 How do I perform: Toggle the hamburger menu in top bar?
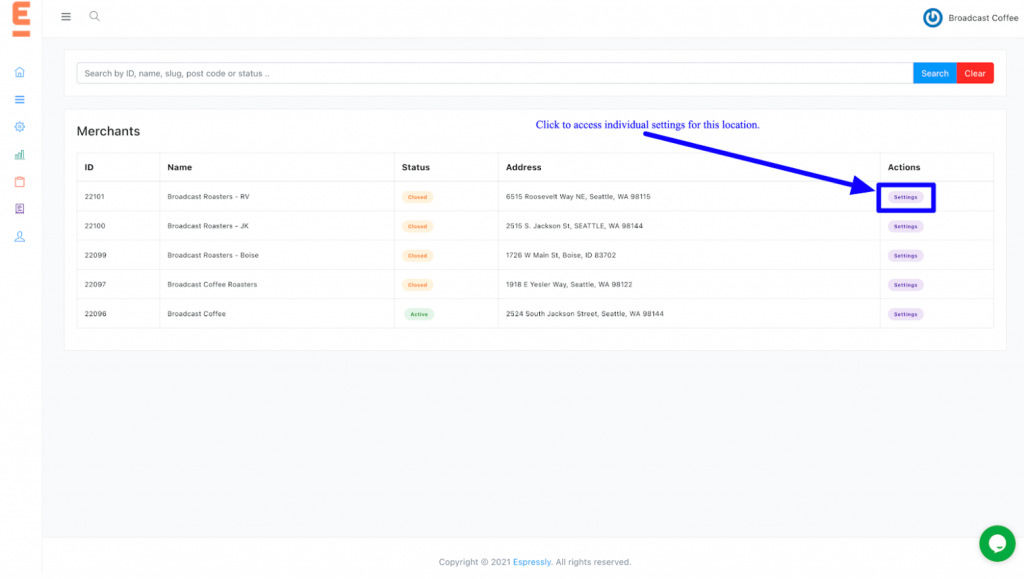click(x=66, y=17)
